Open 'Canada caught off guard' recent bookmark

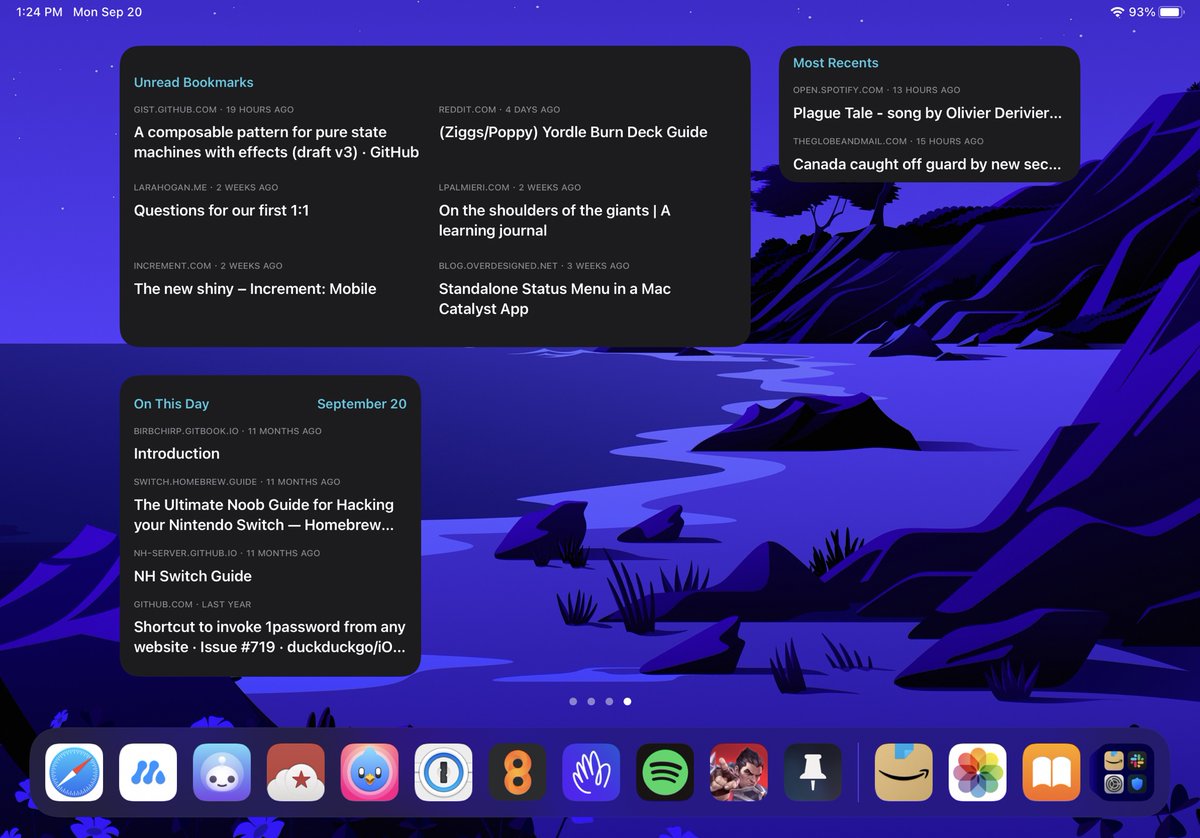[x=927, y=164]
